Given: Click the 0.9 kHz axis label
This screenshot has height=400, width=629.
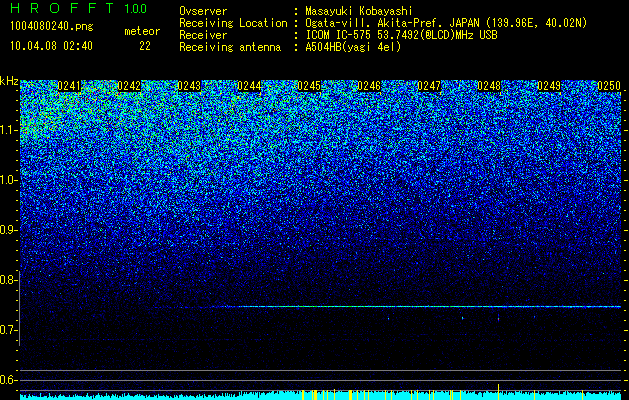Looking at the screenshot, I should pos(8,230).
